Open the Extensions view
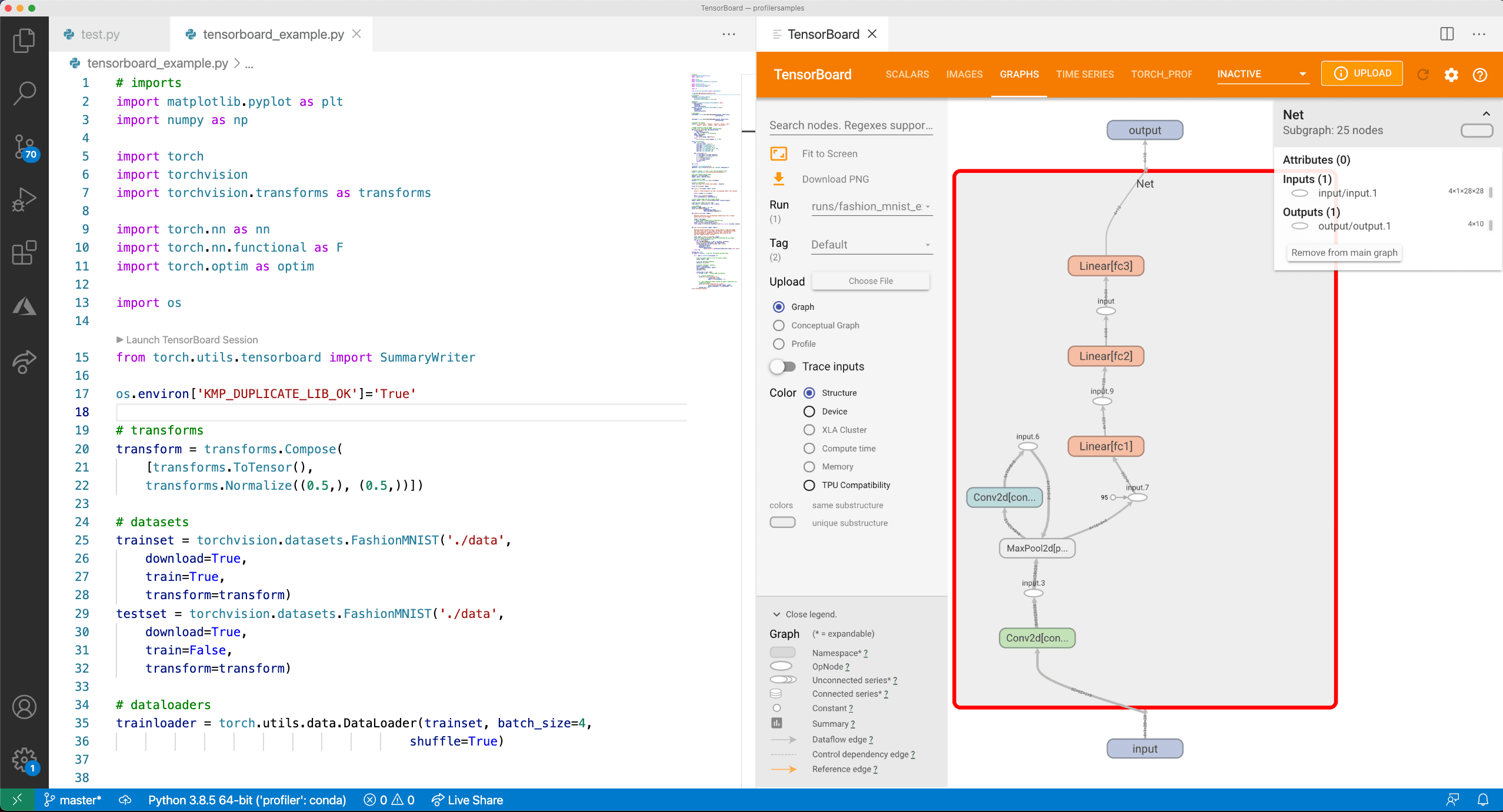Viewport: 1503px width, 812px height. 24,253
